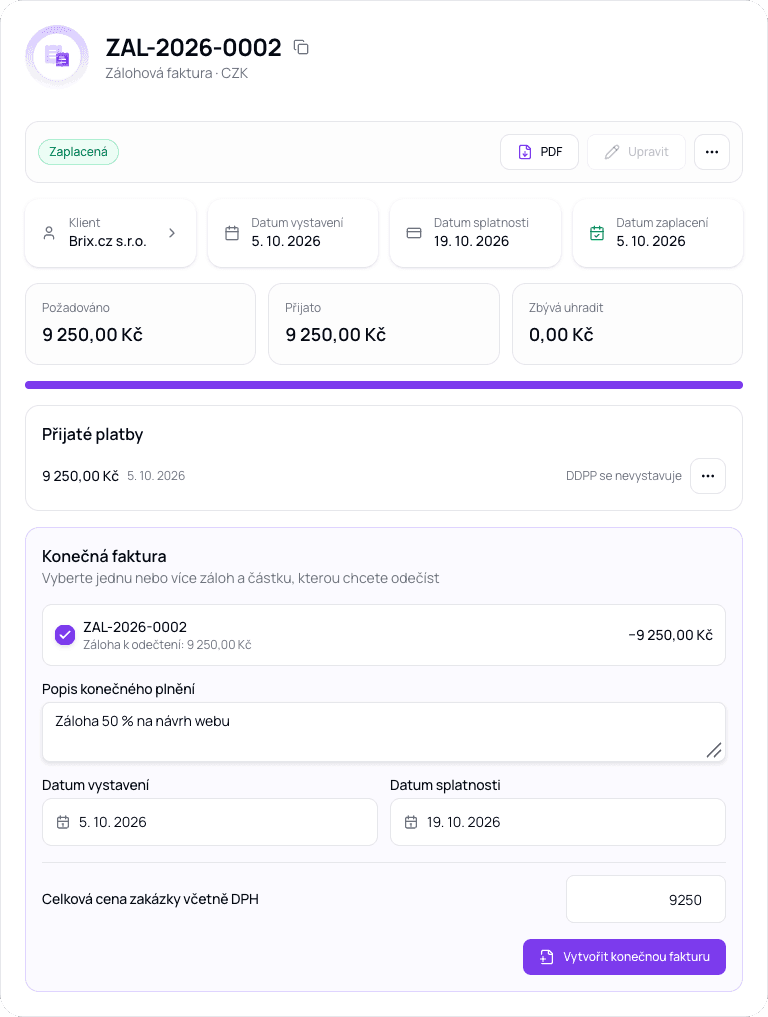Open the Datum splatnosti date picker field

point(557,822)
